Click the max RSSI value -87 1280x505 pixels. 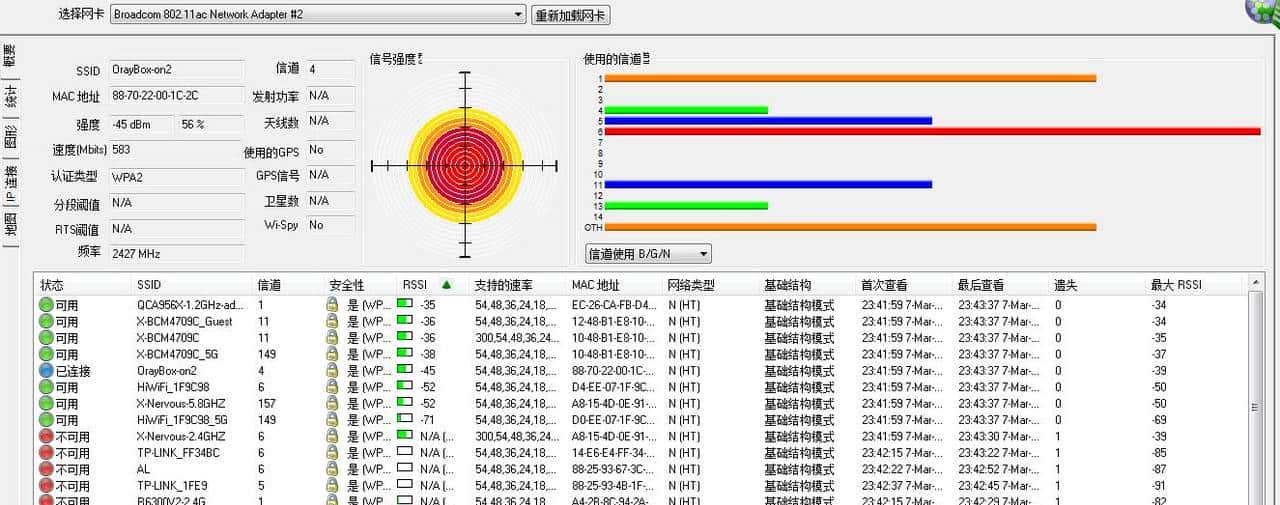[x=1159, y=469]
